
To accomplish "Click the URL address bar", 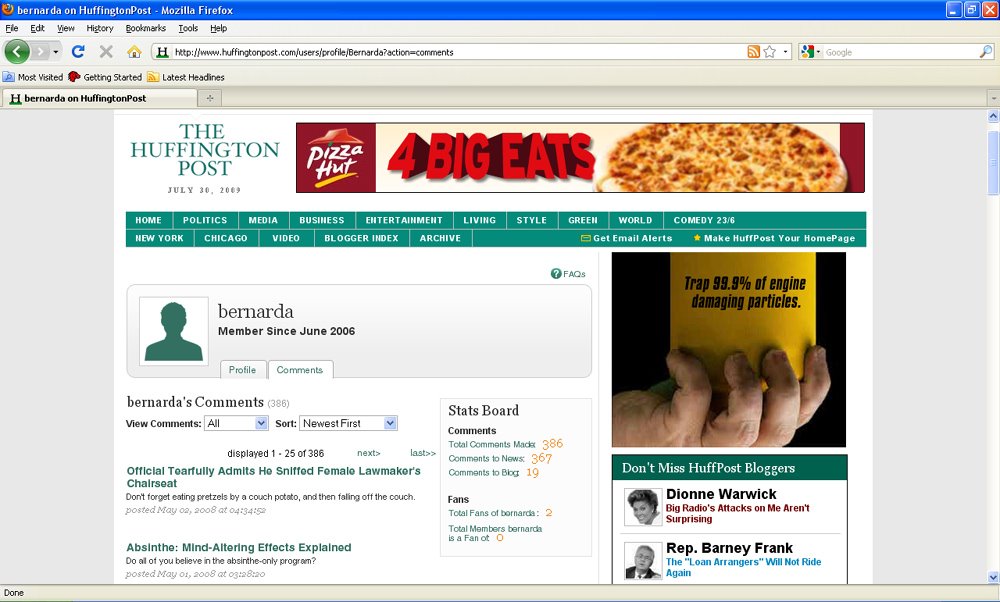I will pyautogui.click(x=458, y=52).
